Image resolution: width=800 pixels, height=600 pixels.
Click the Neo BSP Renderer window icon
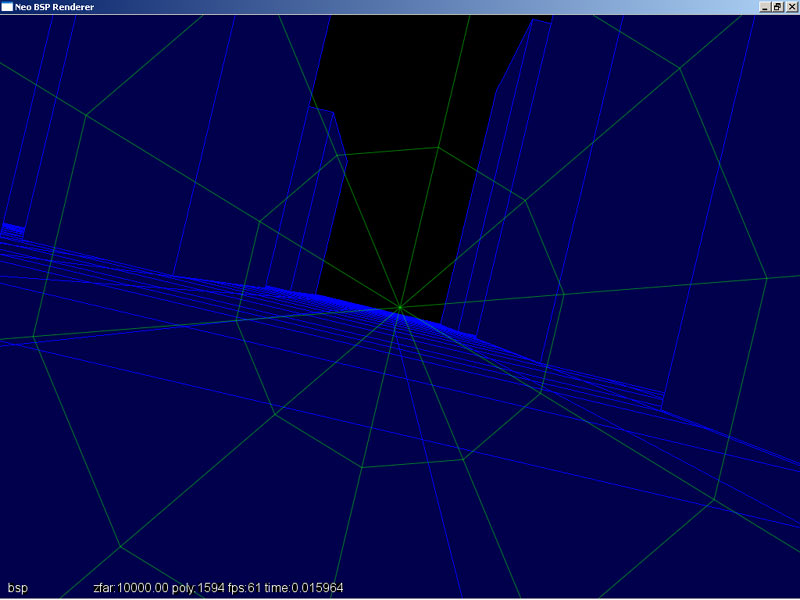(7, 7)
